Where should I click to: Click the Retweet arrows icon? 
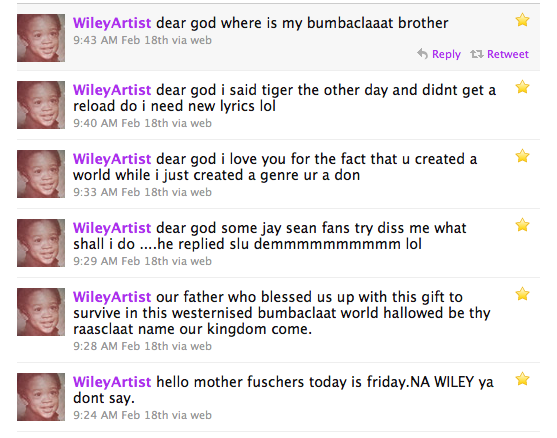(477, 54)
